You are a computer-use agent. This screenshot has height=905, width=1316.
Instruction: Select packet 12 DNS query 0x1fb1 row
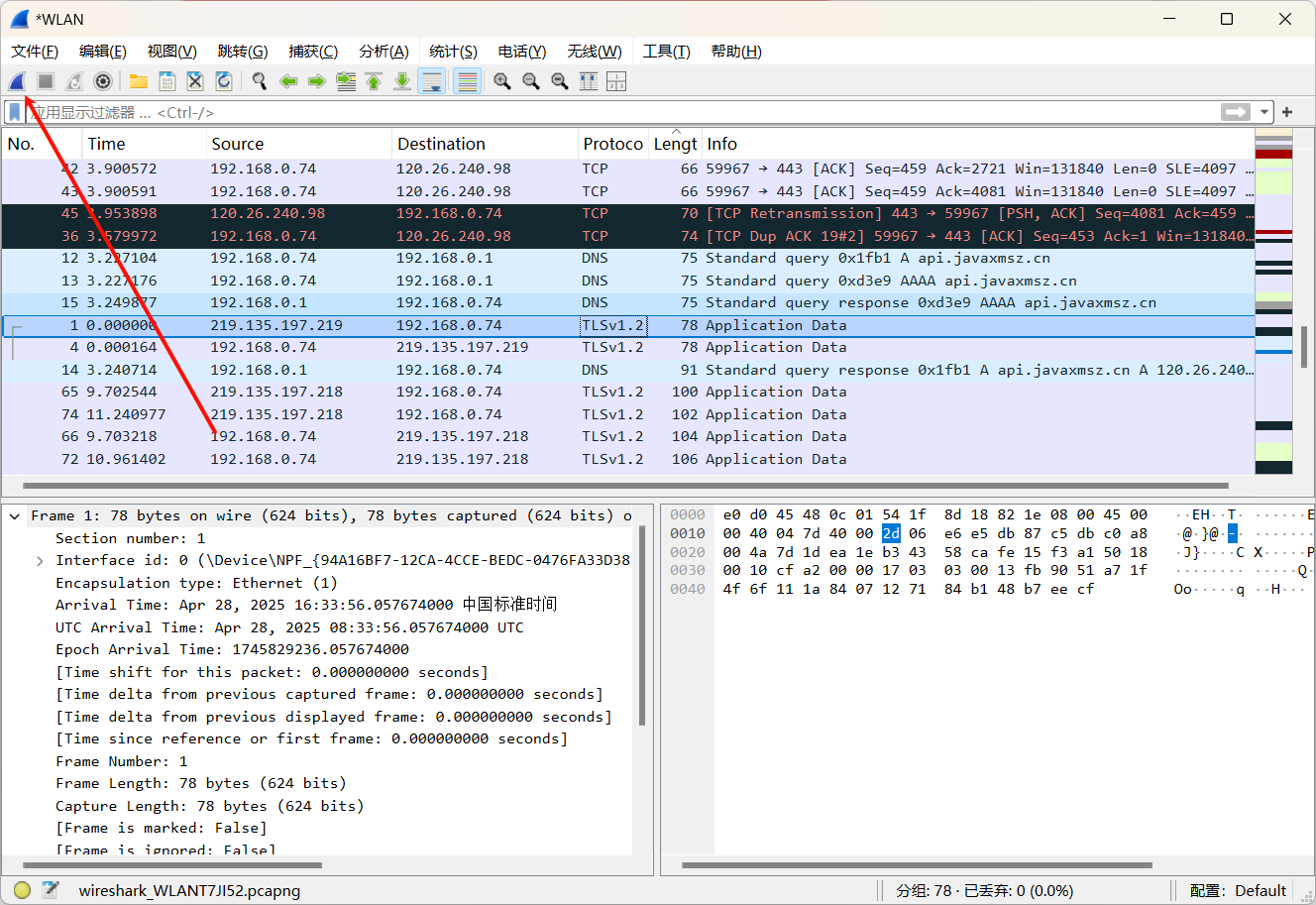pyautogui.click(x=628, y=258)
